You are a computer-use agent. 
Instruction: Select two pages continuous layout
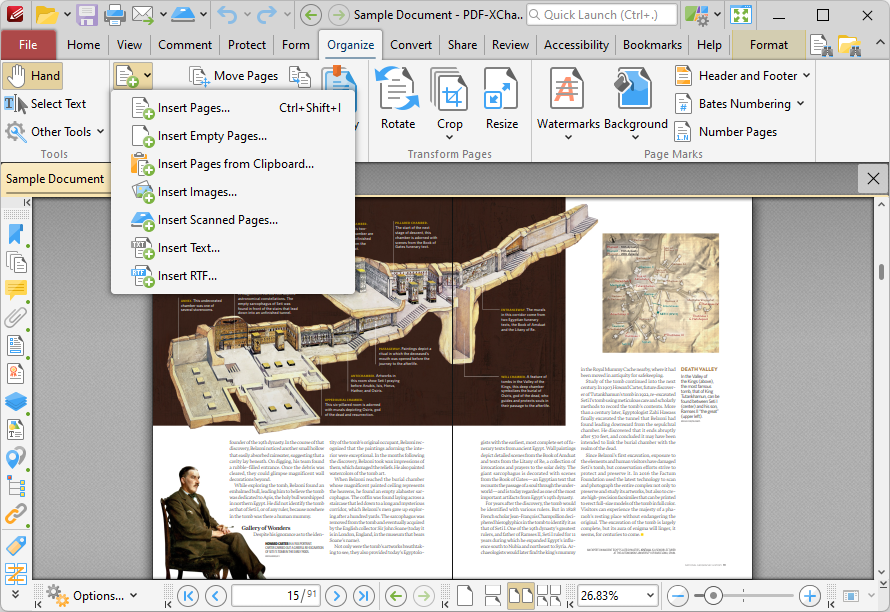click(x=548, y=596)
